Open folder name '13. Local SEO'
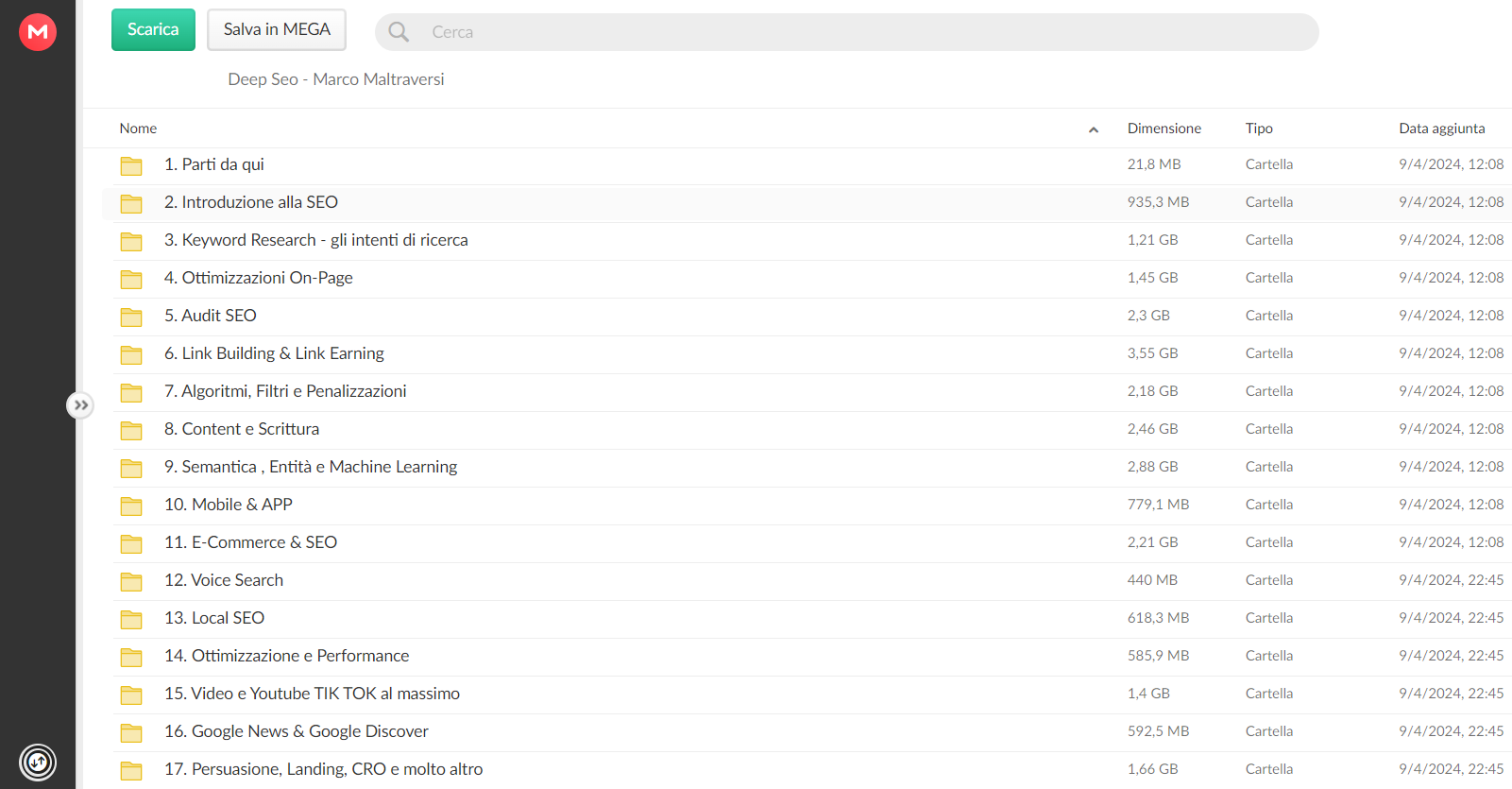This screenshot has height=789, width=1512. tap(214, 618)
